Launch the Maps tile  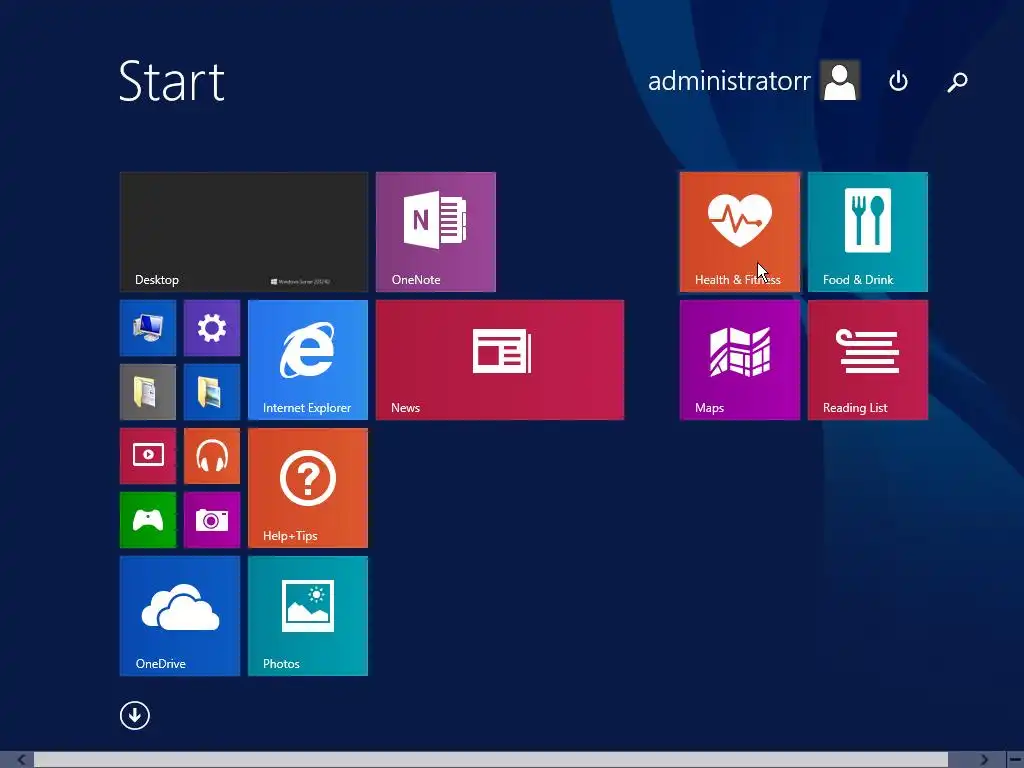(x=739, y=360)
